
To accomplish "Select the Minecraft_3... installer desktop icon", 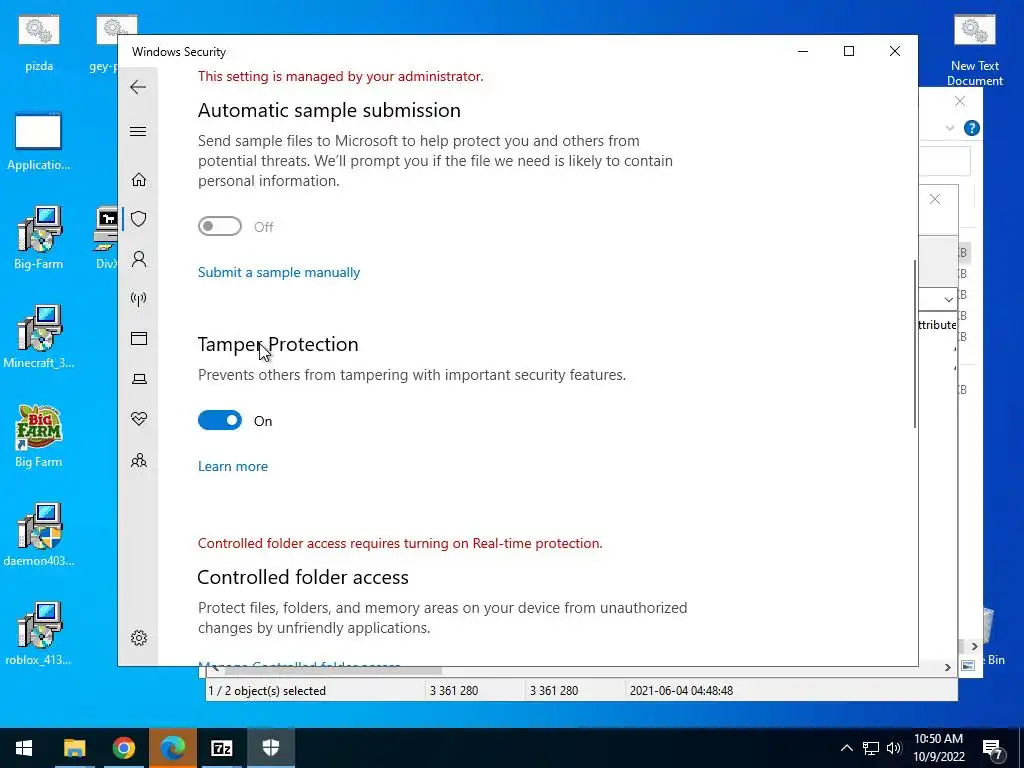I will 39,337.
